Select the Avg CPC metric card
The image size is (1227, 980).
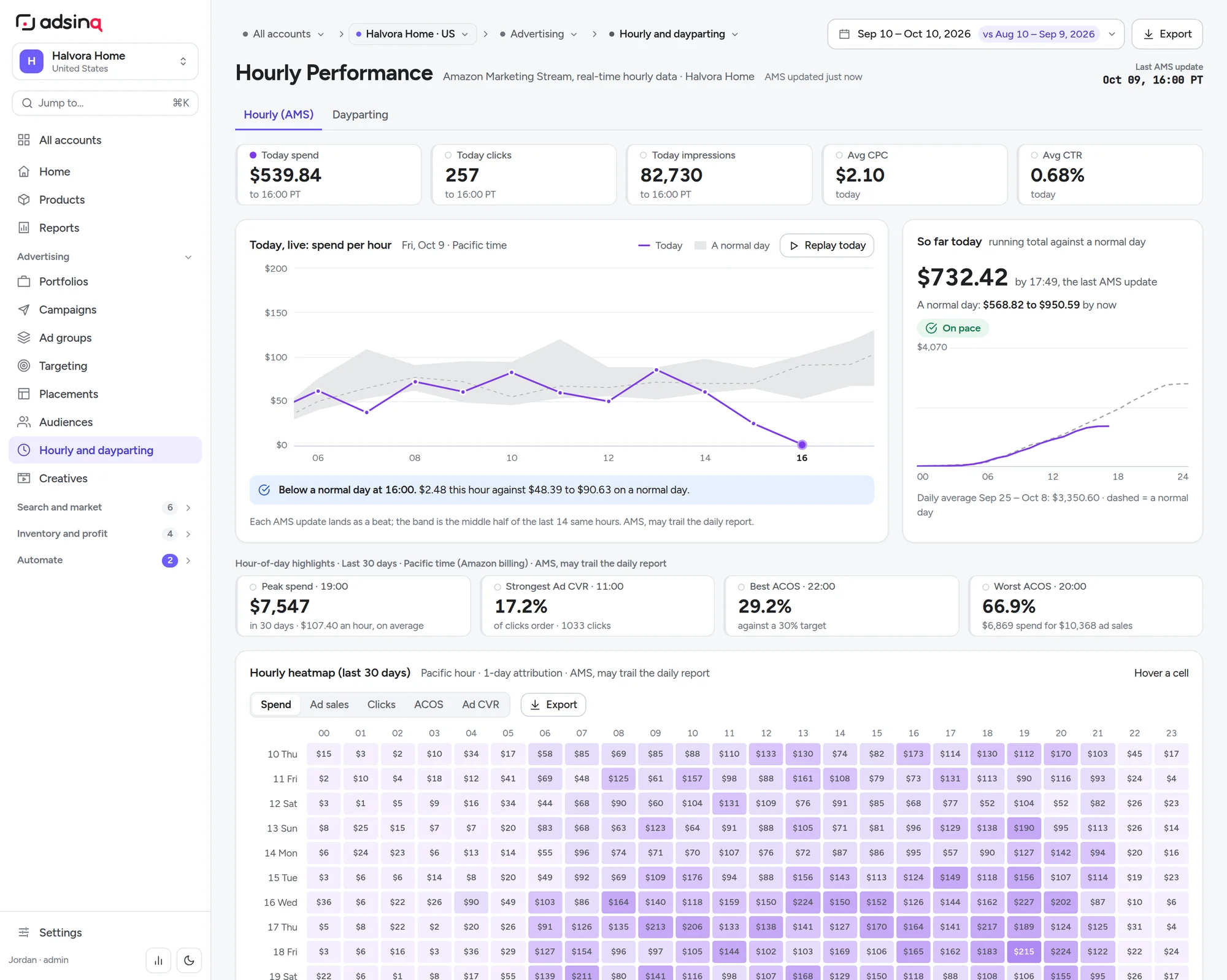tap(915, 175)
